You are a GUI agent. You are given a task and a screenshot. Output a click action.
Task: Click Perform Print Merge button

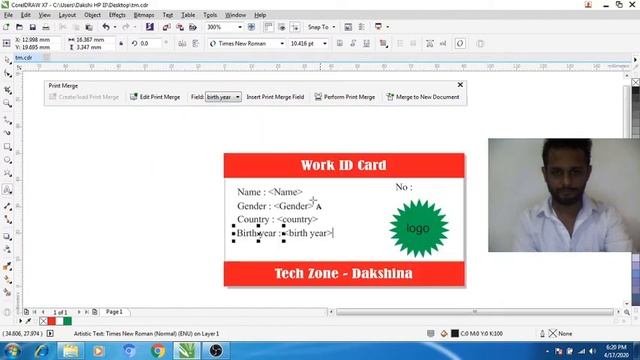pos(344,97)
